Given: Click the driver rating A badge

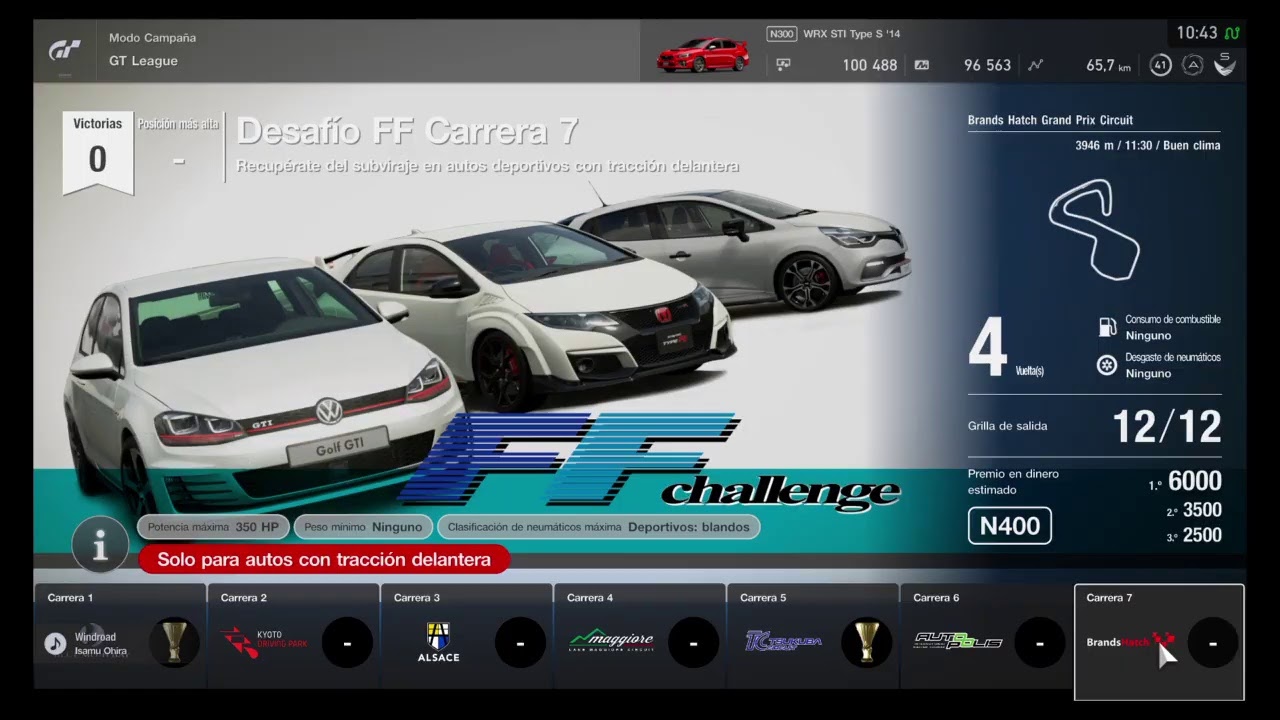Looking at the screenshot, I should tap(1192, 65).
